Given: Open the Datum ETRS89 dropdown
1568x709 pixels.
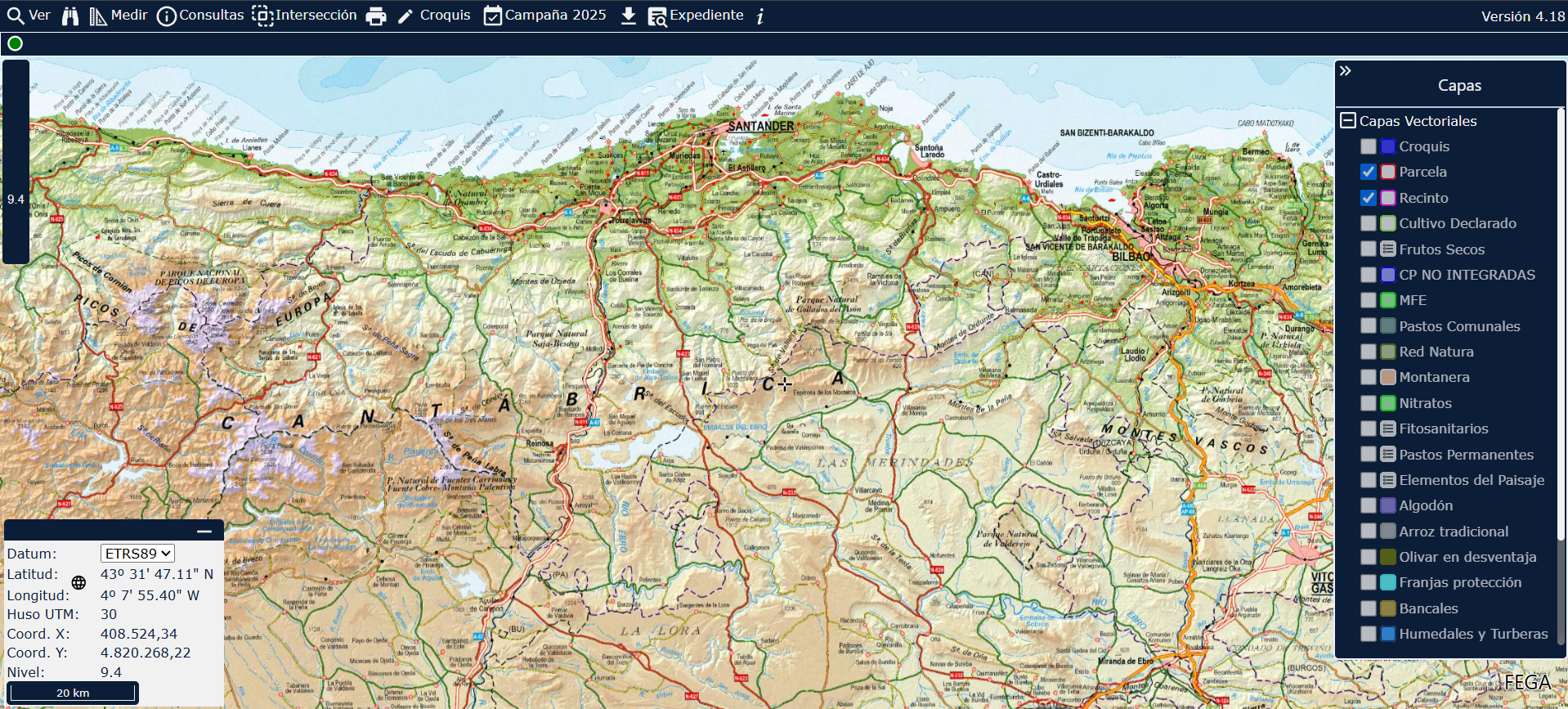Looking at the screenshot, I should tap(137, 554).
